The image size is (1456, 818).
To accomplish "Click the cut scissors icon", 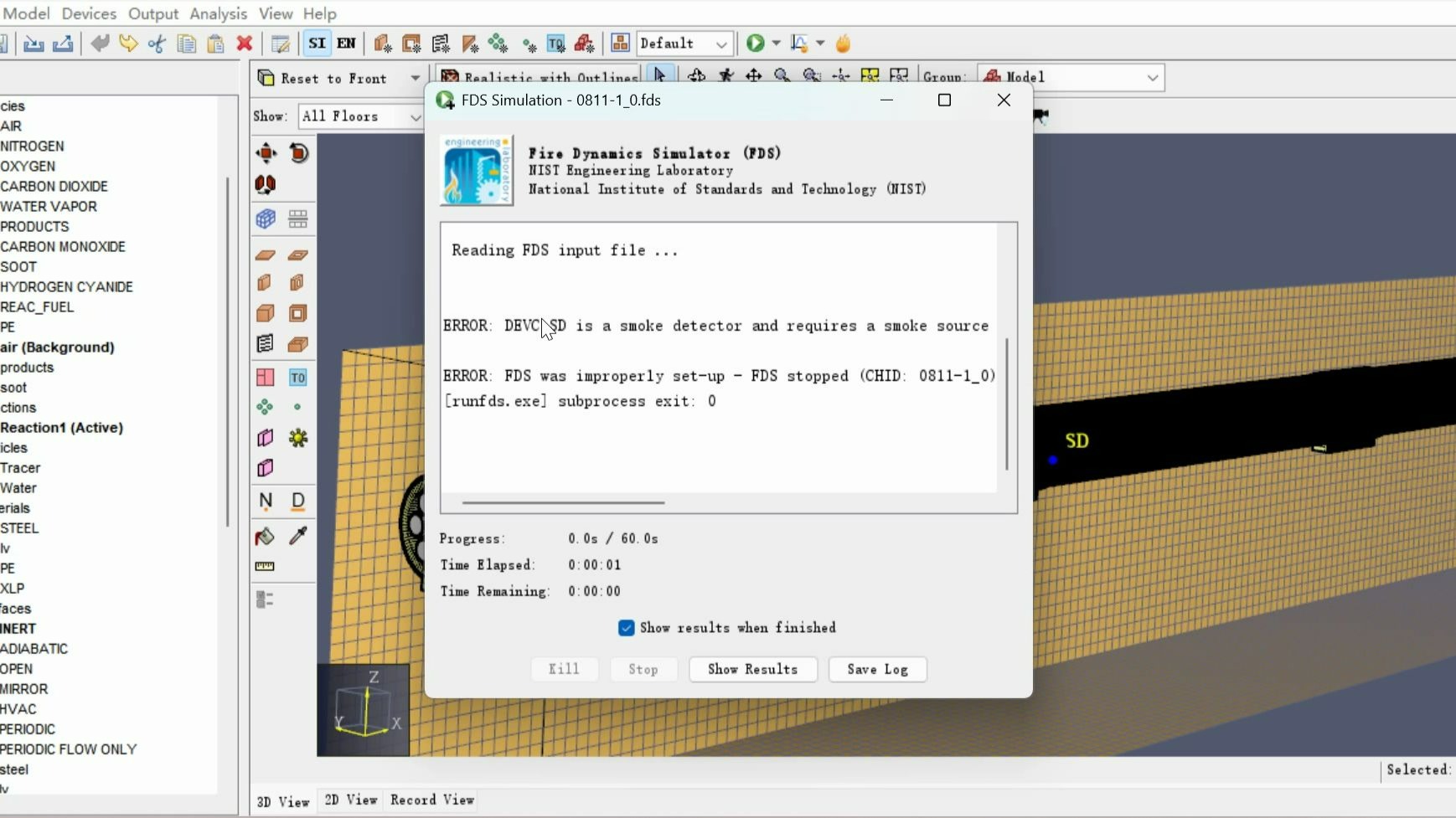I will 157,44.
